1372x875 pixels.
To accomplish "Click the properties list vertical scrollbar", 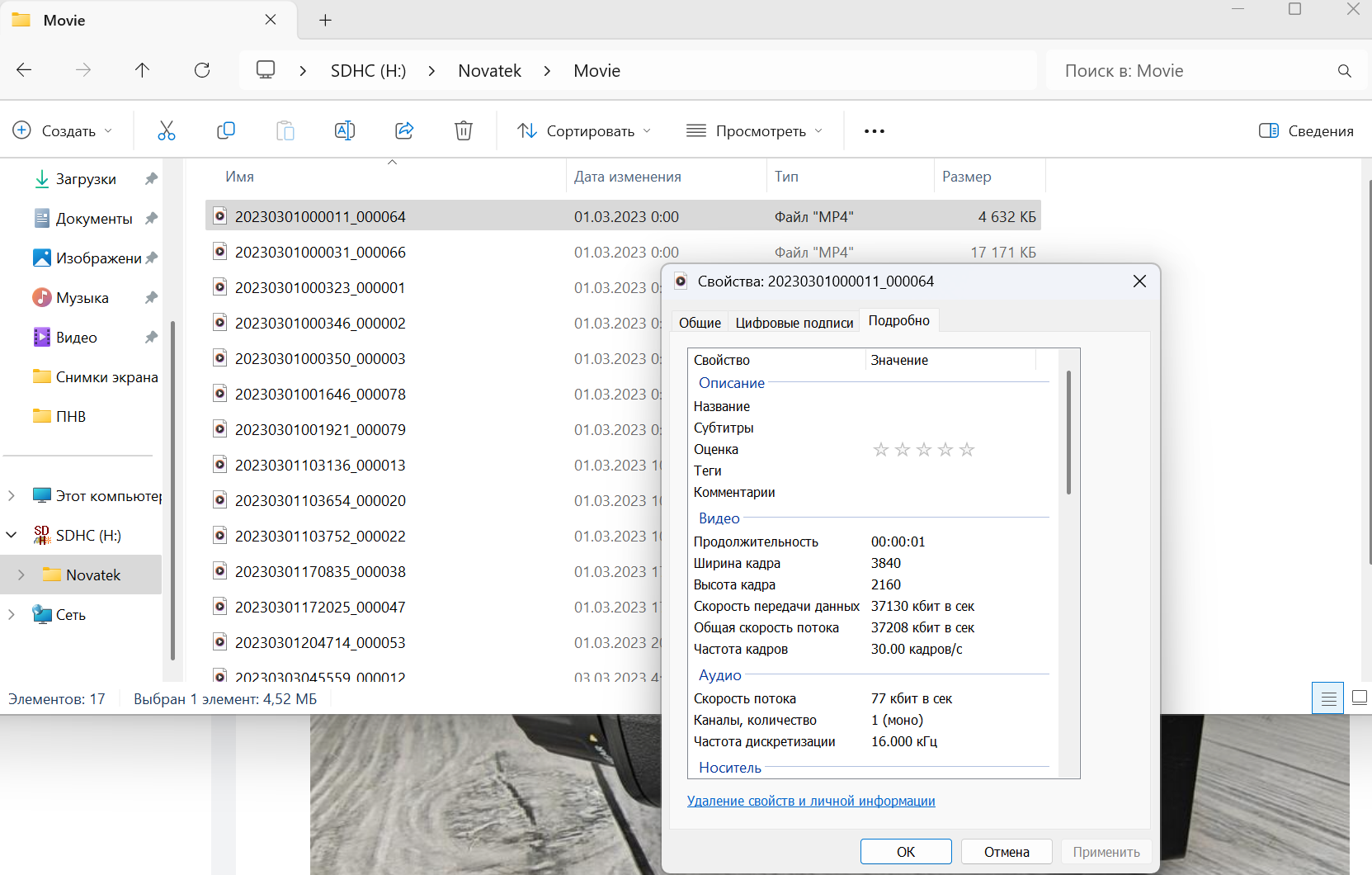I will [x=1068, y=433].
